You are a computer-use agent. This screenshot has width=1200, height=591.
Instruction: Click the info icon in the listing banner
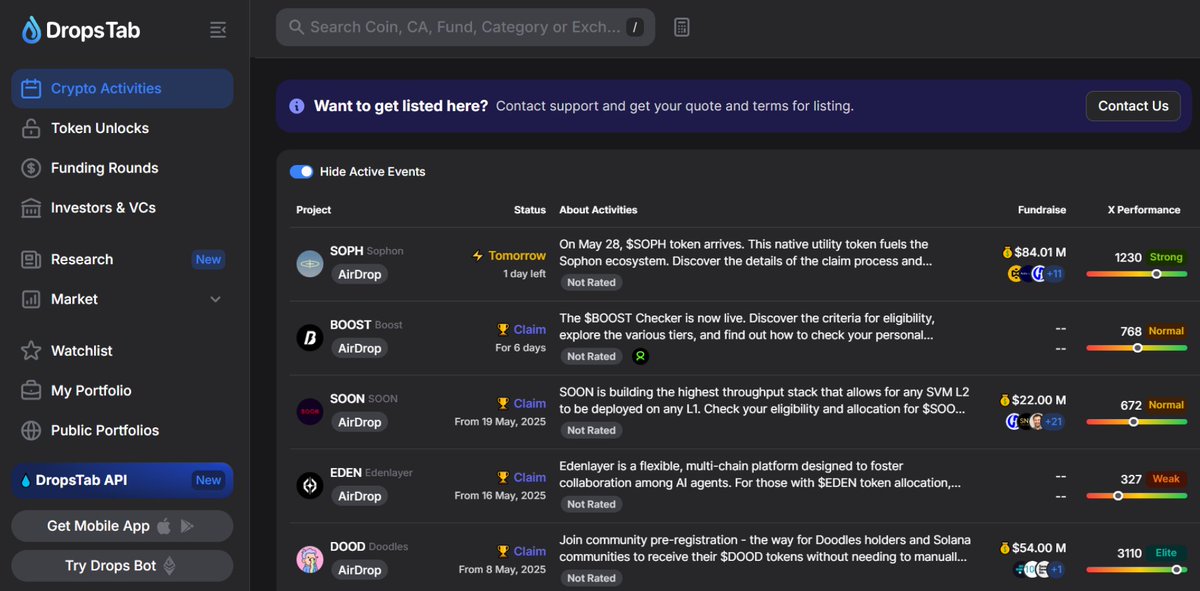(297, 106)
